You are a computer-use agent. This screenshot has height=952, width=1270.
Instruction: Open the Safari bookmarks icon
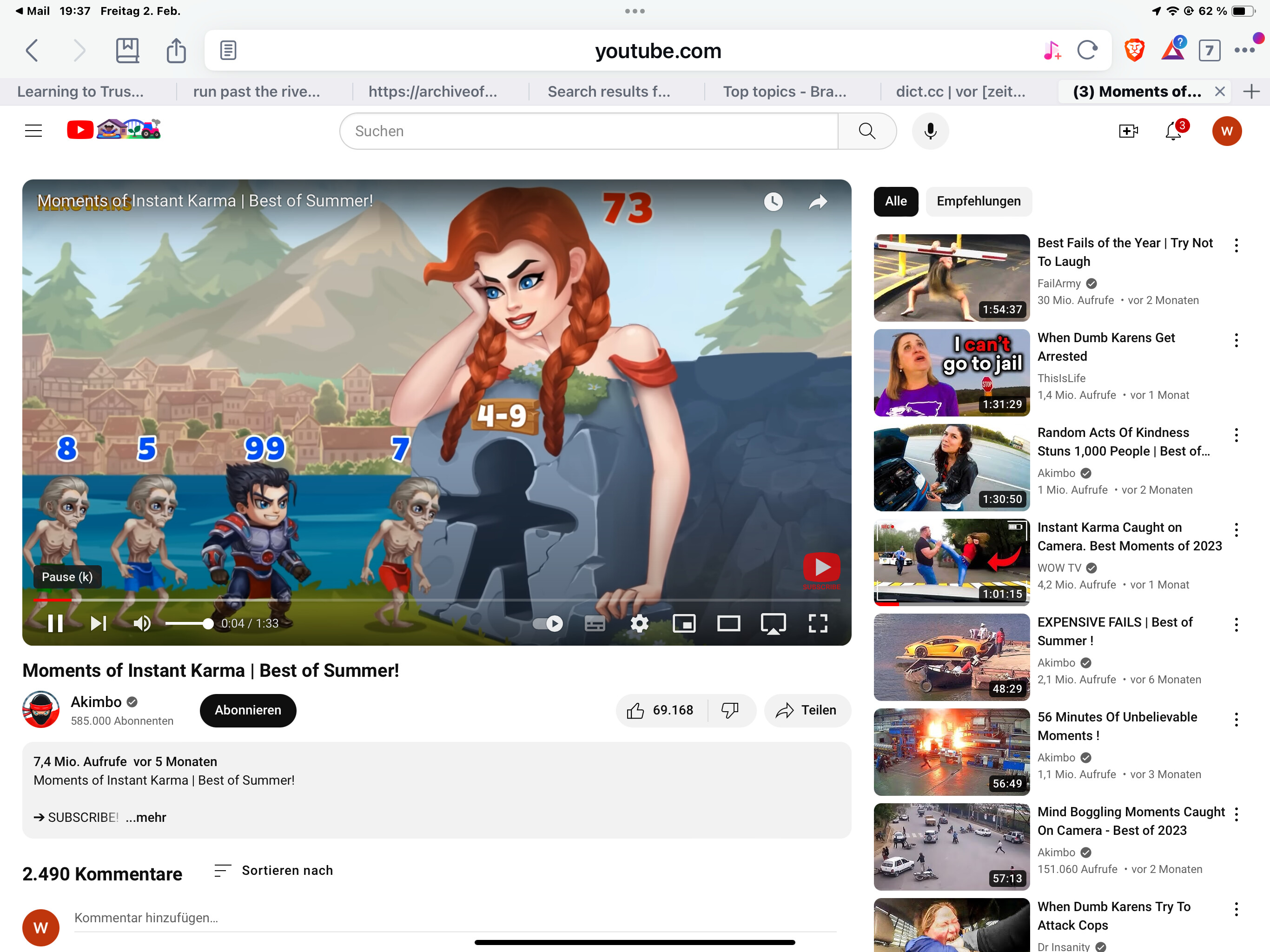pos(127,51)
